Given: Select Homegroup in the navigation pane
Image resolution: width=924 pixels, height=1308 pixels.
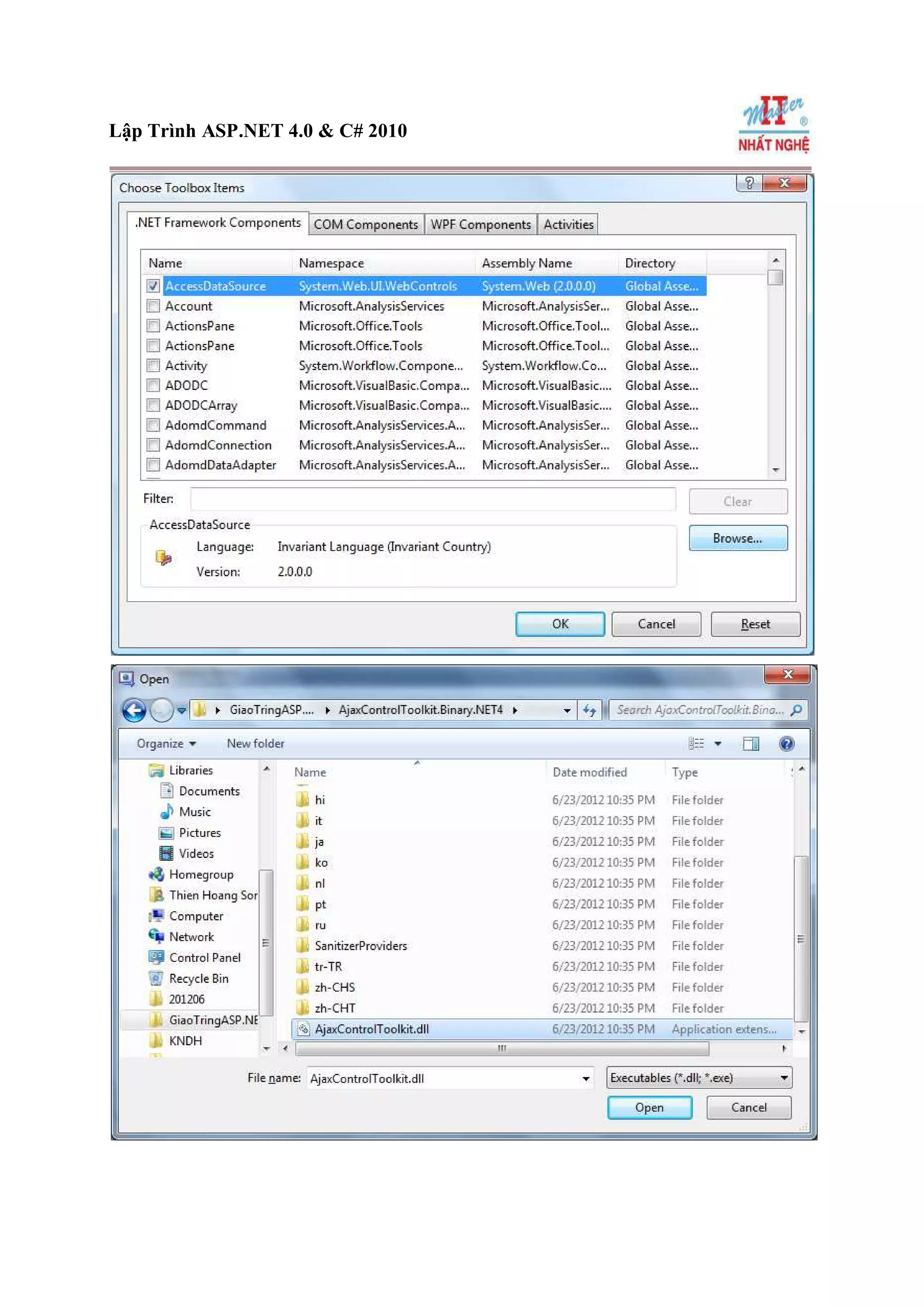Looking at the screenshot, I should pyautogui.click(x=201, y=874).
